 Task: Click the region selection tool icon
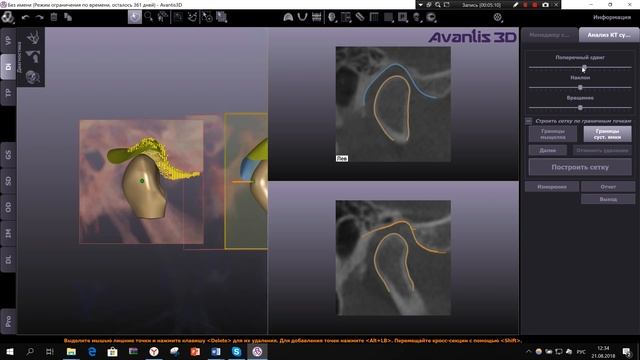pyautogui.click(x=178, y=17)
